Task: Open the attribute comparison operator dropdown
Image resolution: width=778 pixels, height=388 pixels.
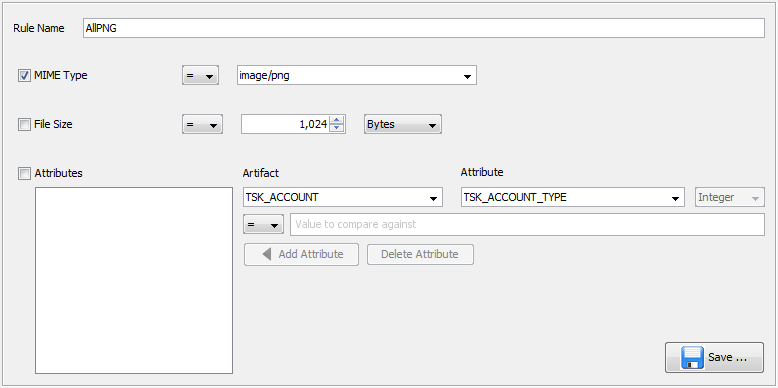Action: [x=263, y=224]
